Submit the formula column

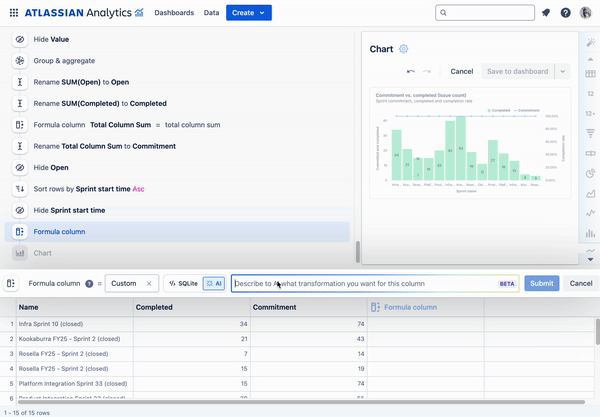541,283
